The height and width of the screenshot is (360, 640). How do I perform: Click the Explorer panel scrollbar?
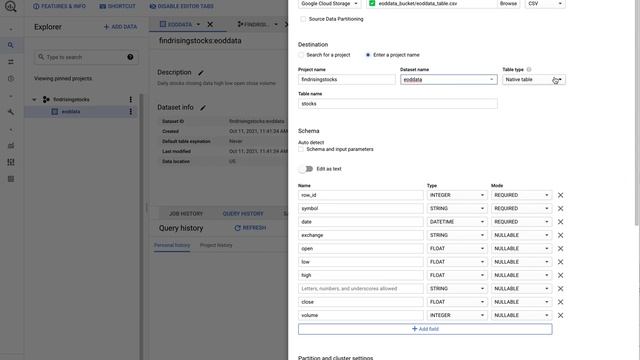[142, 227]
